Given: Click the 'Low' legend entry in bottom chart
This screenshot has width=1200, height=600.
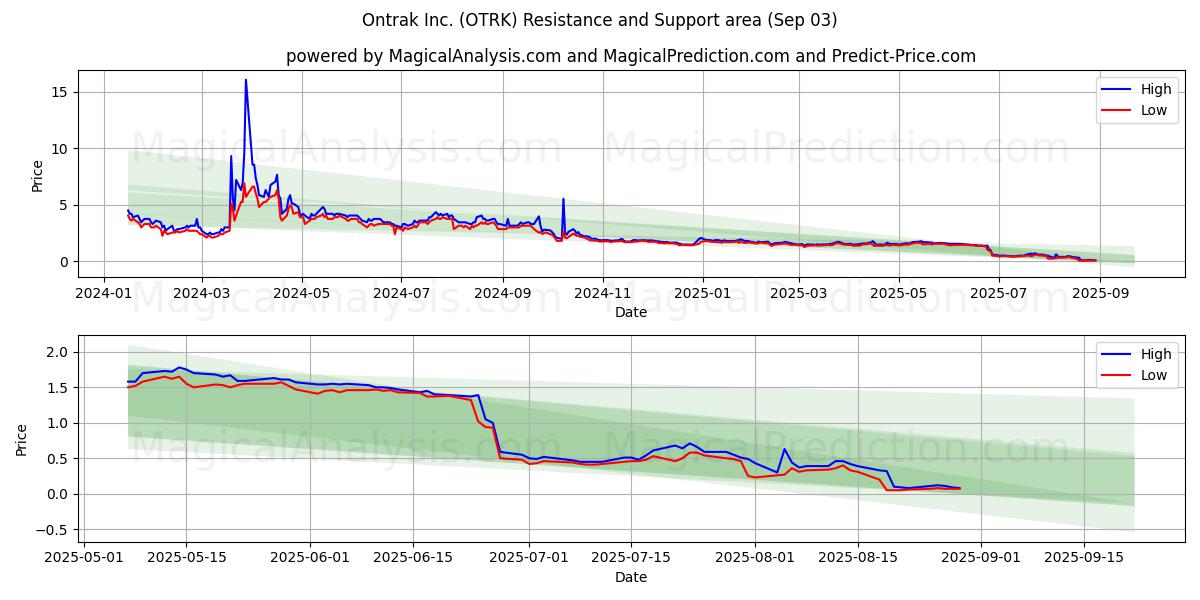Looking at the screenshot, I should (1154, 375).
